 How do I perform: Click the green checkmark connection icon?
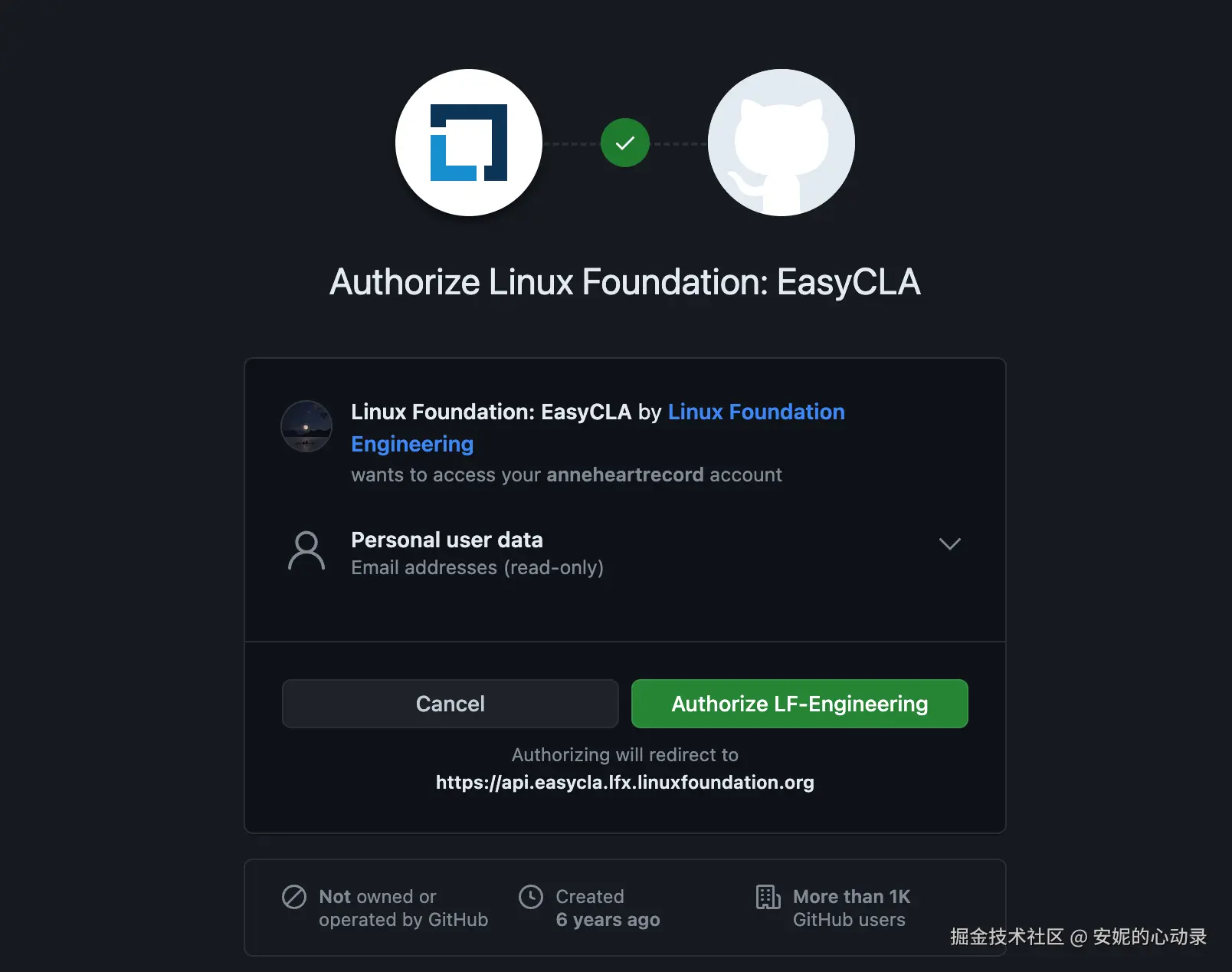[625, 143]
